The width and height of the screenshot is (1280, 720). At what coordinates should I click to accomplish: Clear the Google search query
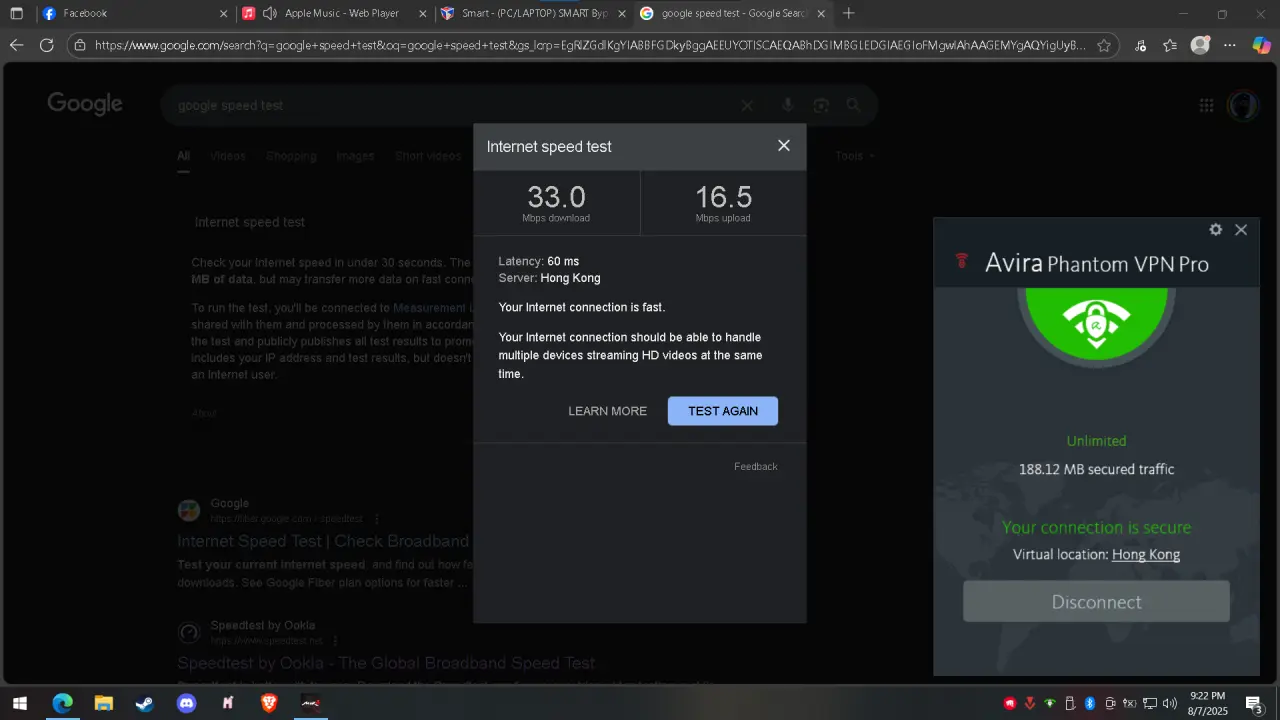747,105
